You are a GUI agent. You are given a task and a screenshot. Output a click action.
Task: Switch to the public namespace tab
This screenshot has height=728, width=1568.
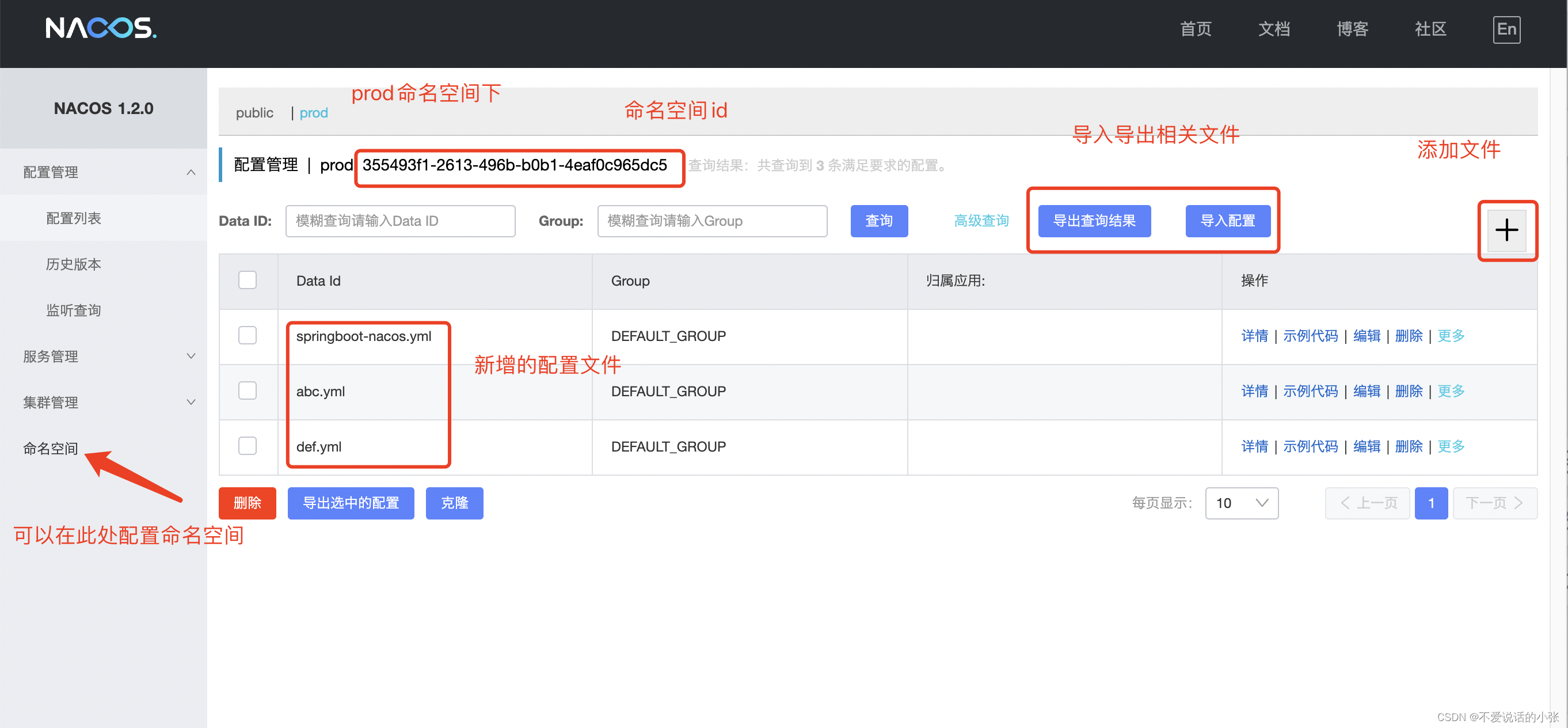coord(254,113)
